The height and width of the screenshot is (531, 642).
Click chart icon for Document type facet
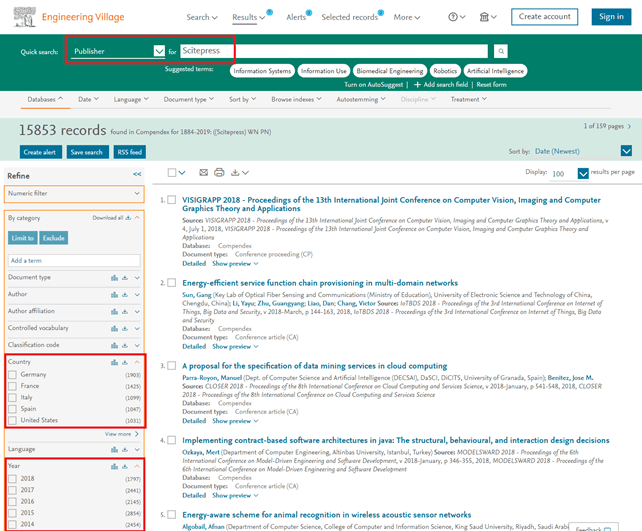tap(114, 277)
